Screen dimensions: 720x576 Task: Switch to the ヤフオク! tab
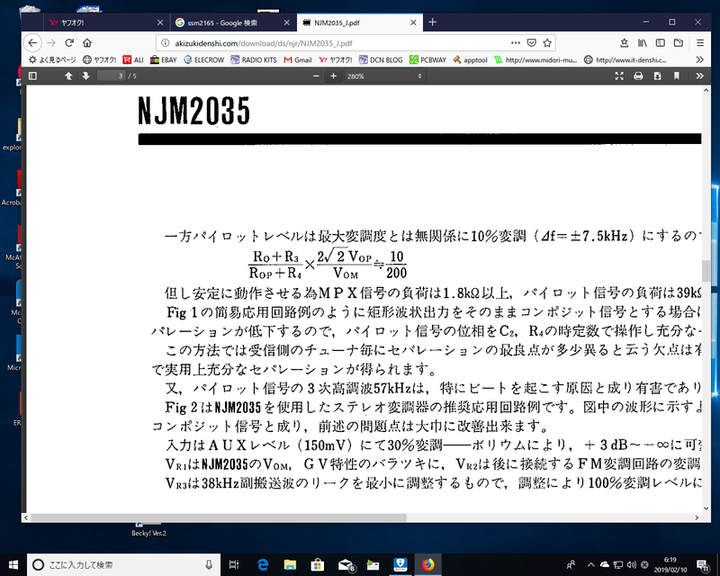[95, 21]
